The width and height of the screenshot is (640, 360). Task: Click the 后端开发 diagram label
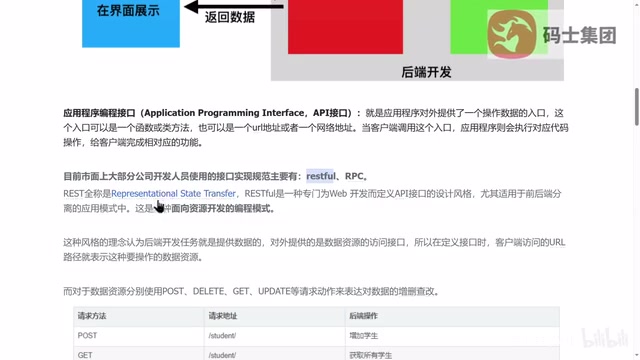426,72
